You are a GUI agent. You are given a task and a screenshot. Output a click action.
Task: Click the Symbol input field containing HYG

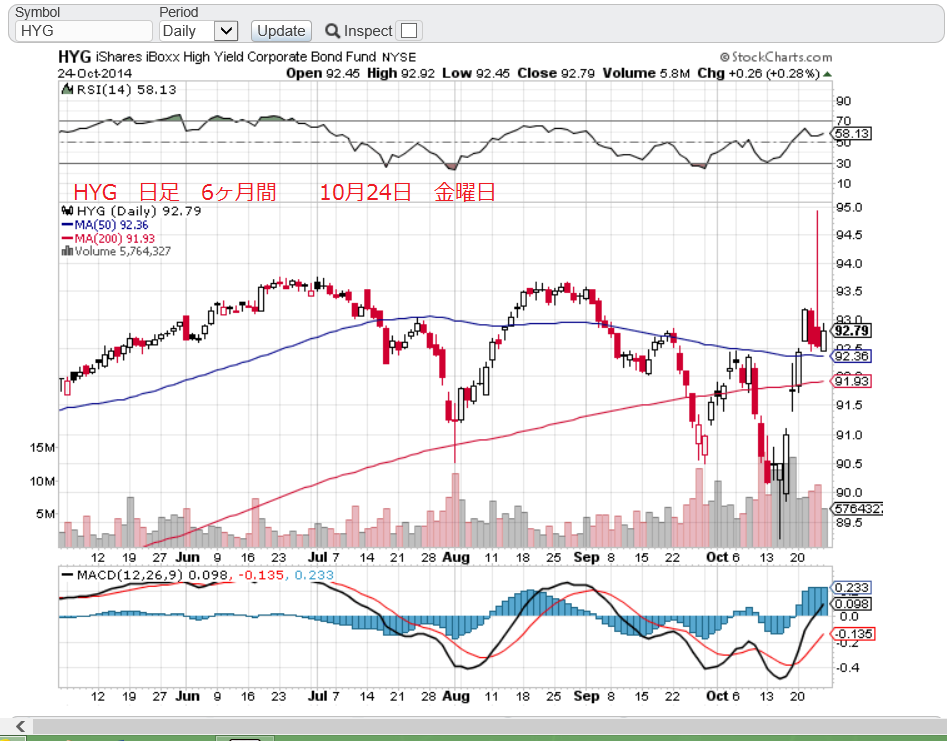[83, 31]
